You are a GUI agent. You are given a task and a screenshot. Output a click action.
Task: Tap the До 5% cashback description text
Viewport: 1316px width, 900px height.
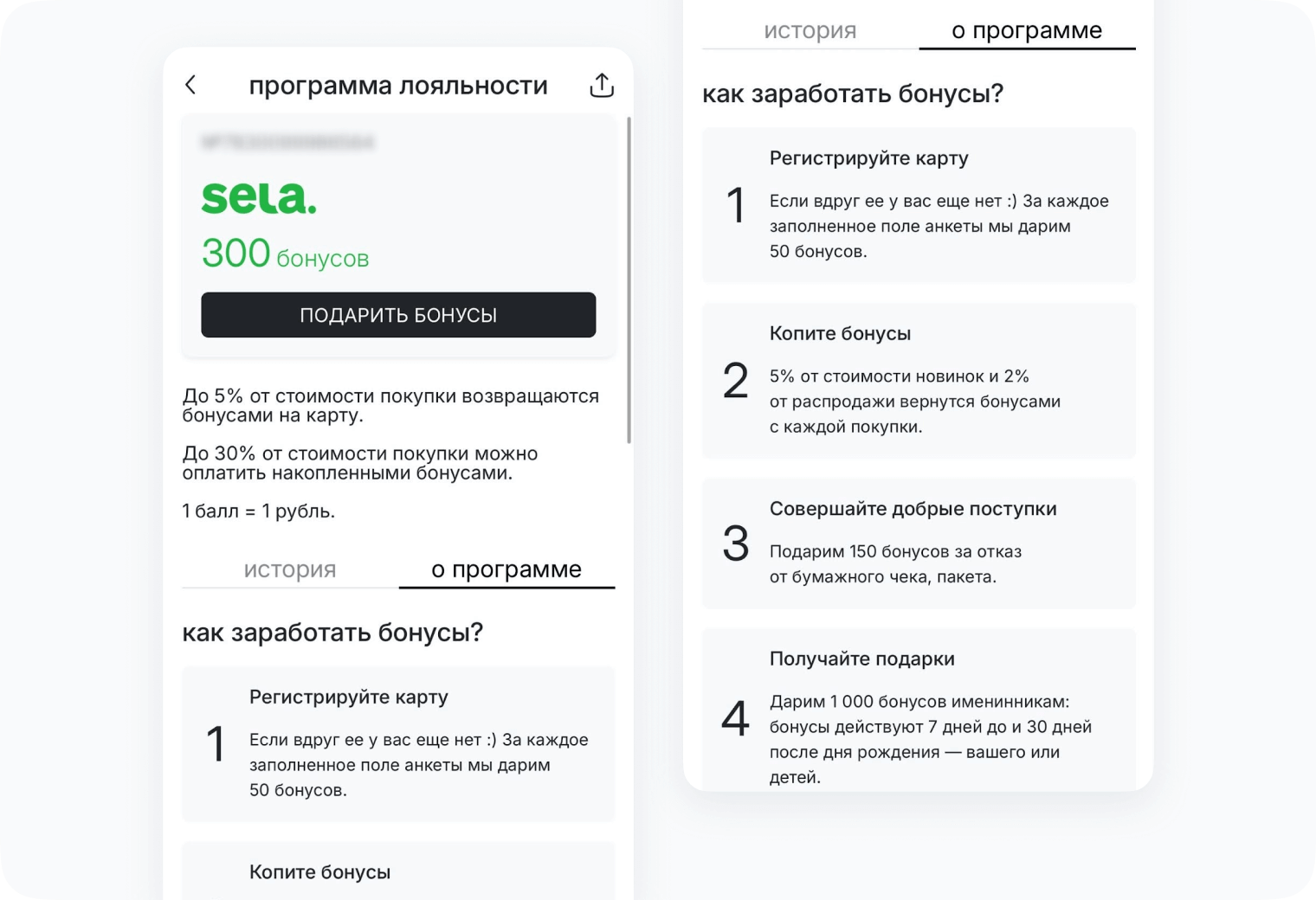coord(390,406)
